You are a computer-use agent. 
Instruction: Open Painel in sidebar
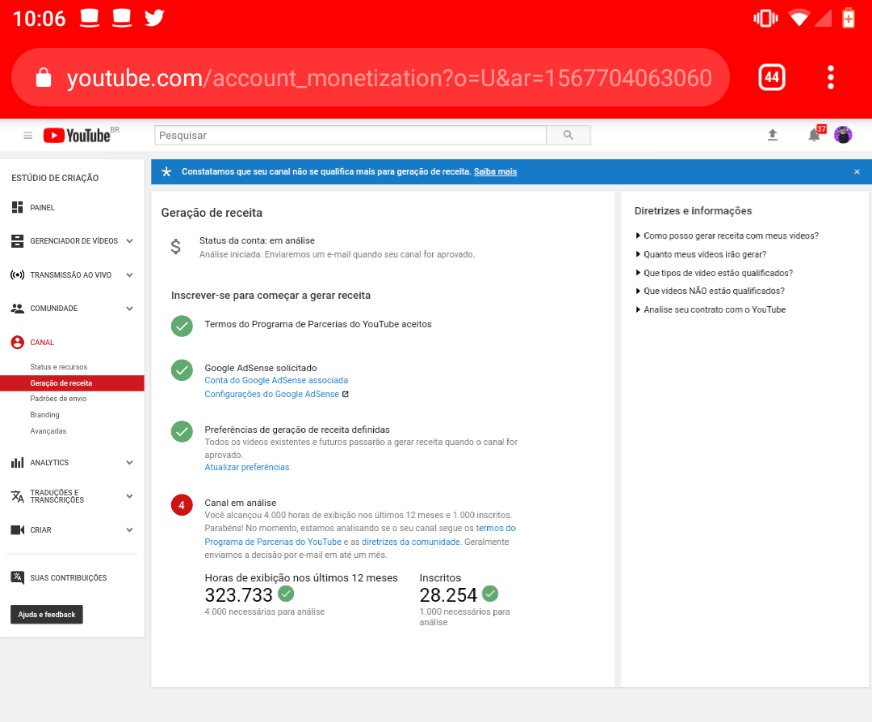click(42, 207)
